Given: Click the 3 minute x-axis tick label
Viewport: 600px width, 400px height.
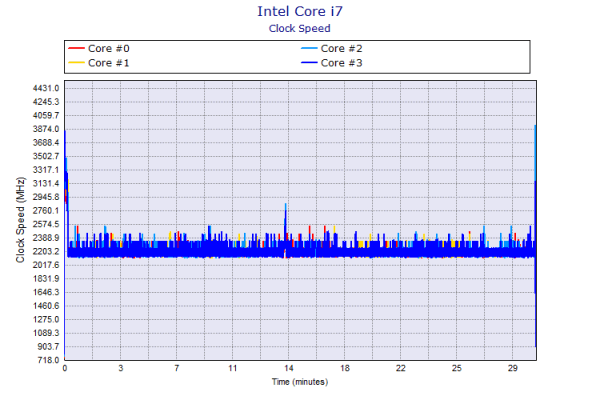Looking at the screenshot, I should click(121, 368).
